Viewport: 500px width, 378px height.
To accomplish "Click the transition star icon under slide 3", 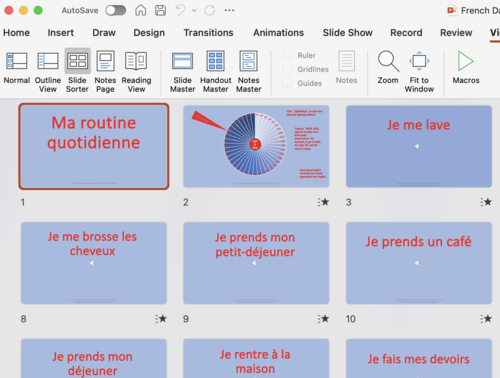I will [486, 202].
